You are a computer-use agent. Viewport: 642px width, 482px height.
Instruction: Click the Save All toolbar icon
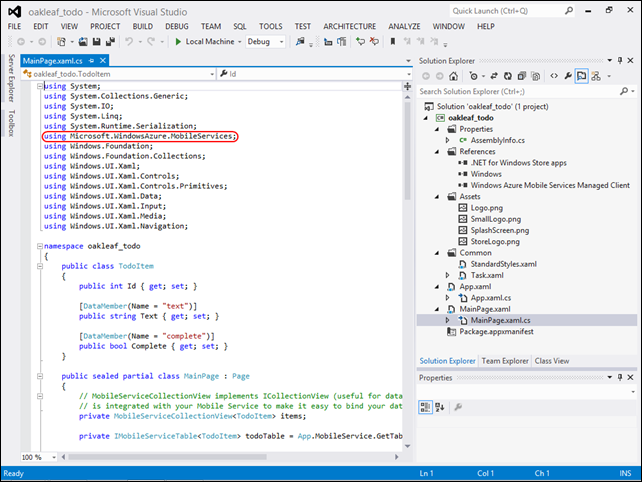109,42
